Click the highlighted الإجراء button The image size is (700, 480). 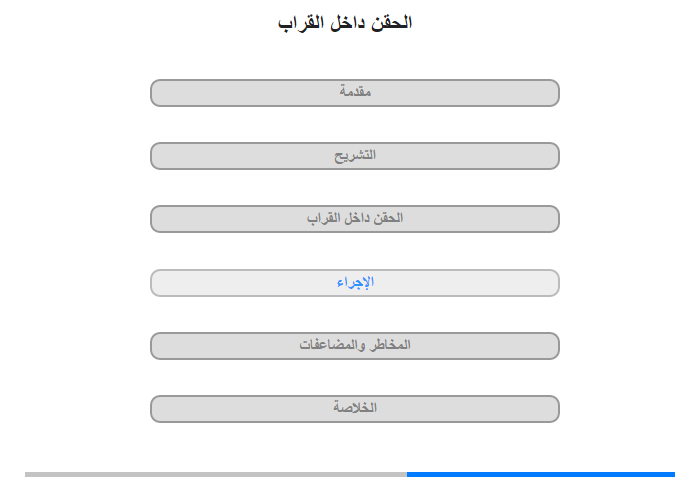pos(355,283)
